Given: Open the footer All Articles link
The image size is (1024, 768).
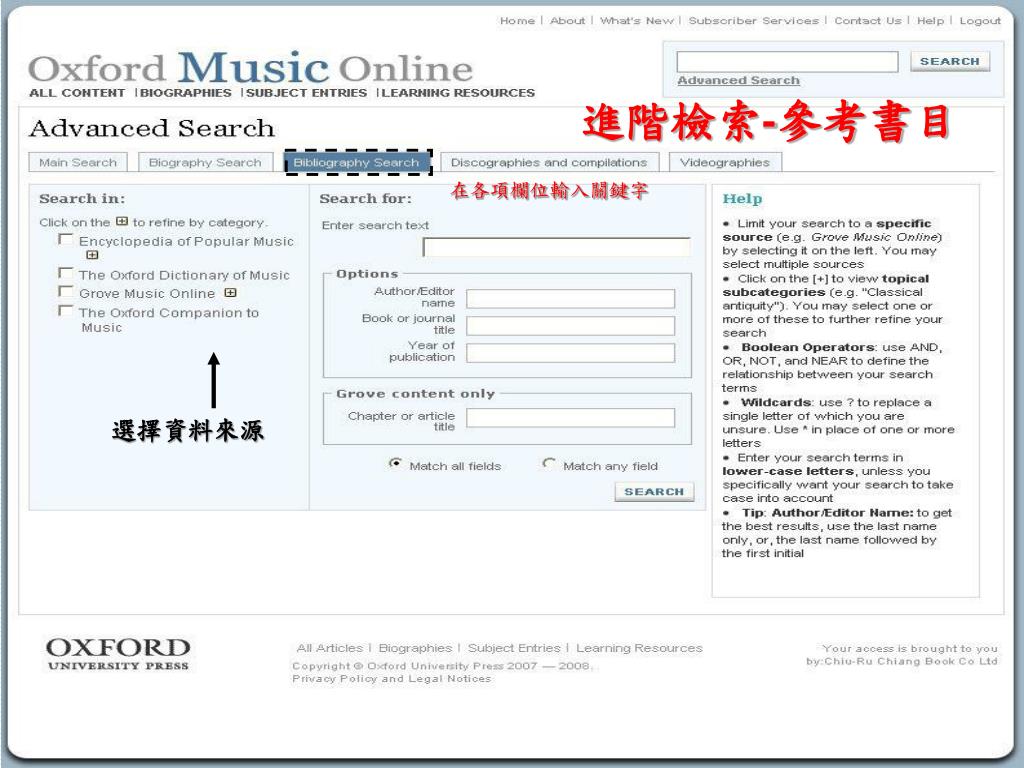Looking at the screenshot, I should click(x=330, y=648).
